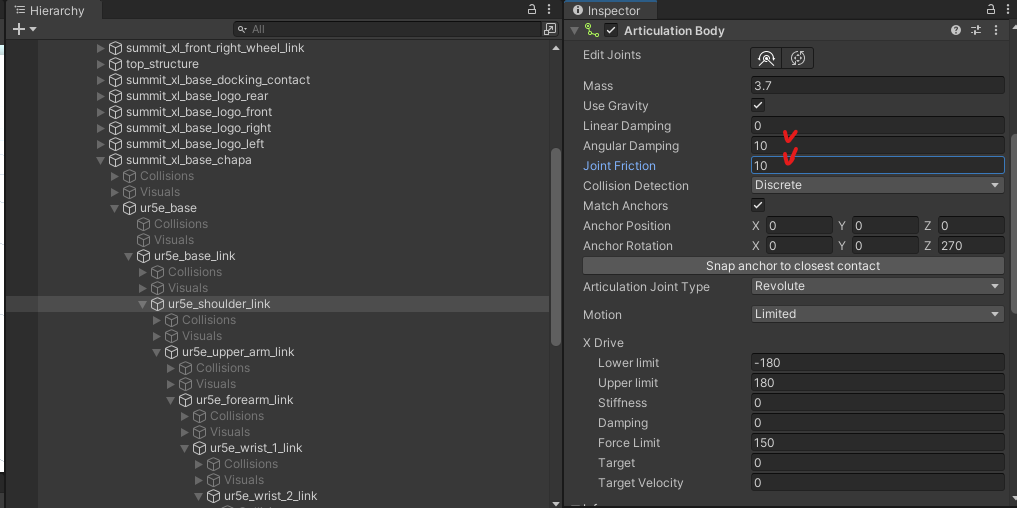Toggle the Match Anchors checkbox
Viewport: 1017px width, 508px height.
pyautogui.click(x=758, y=205)
